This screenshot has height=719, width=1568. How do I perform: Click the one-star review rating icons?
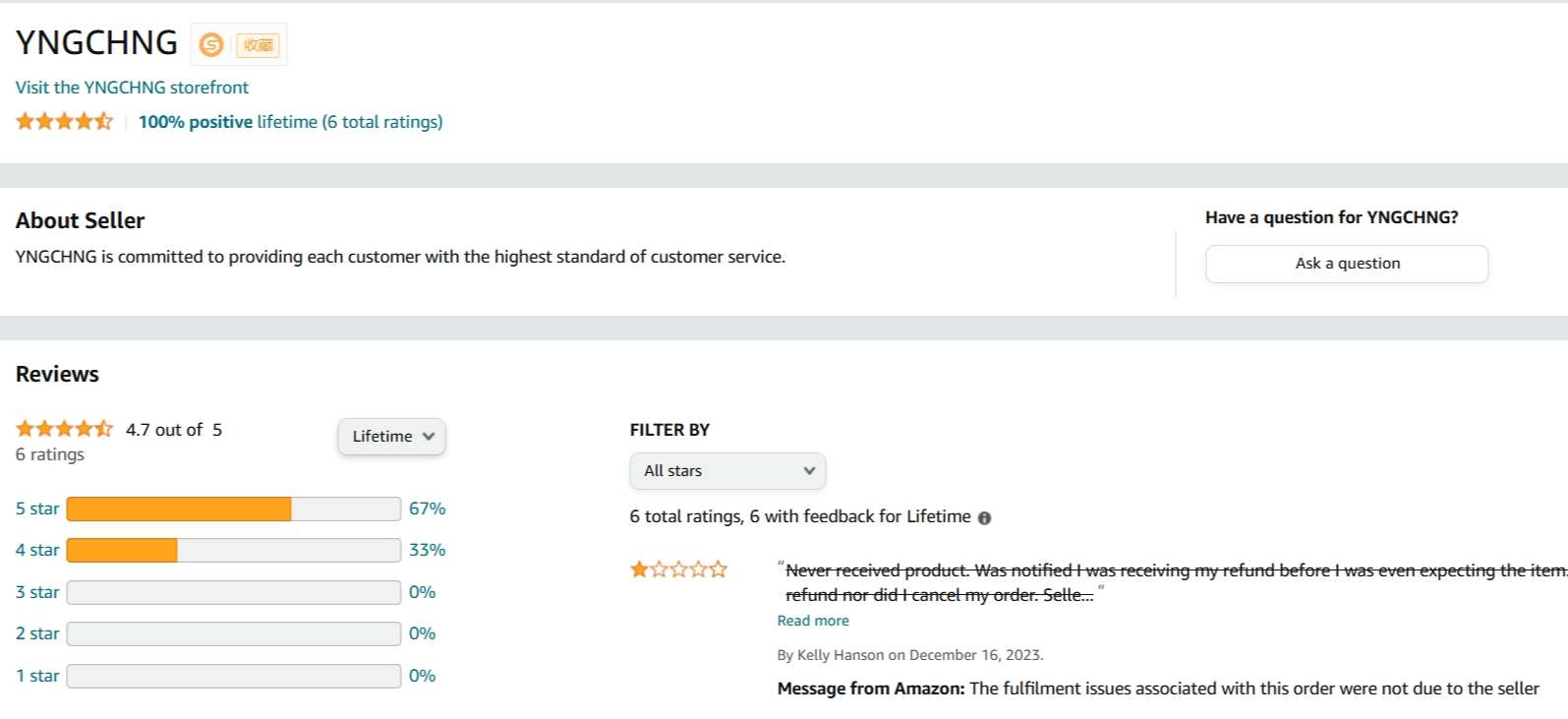tap(678, 569)
